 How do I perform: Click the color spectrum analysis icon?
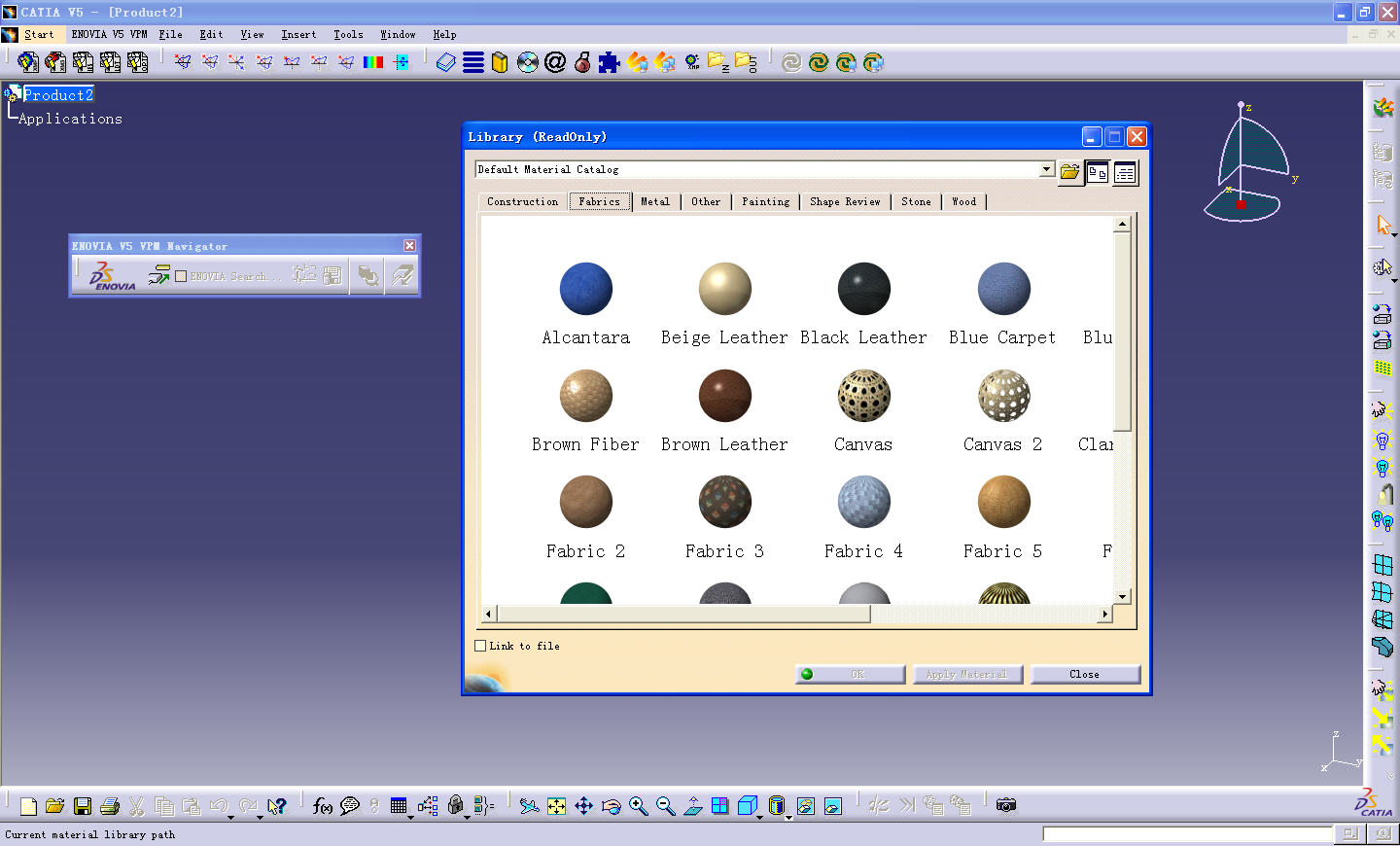pos(373,62)
